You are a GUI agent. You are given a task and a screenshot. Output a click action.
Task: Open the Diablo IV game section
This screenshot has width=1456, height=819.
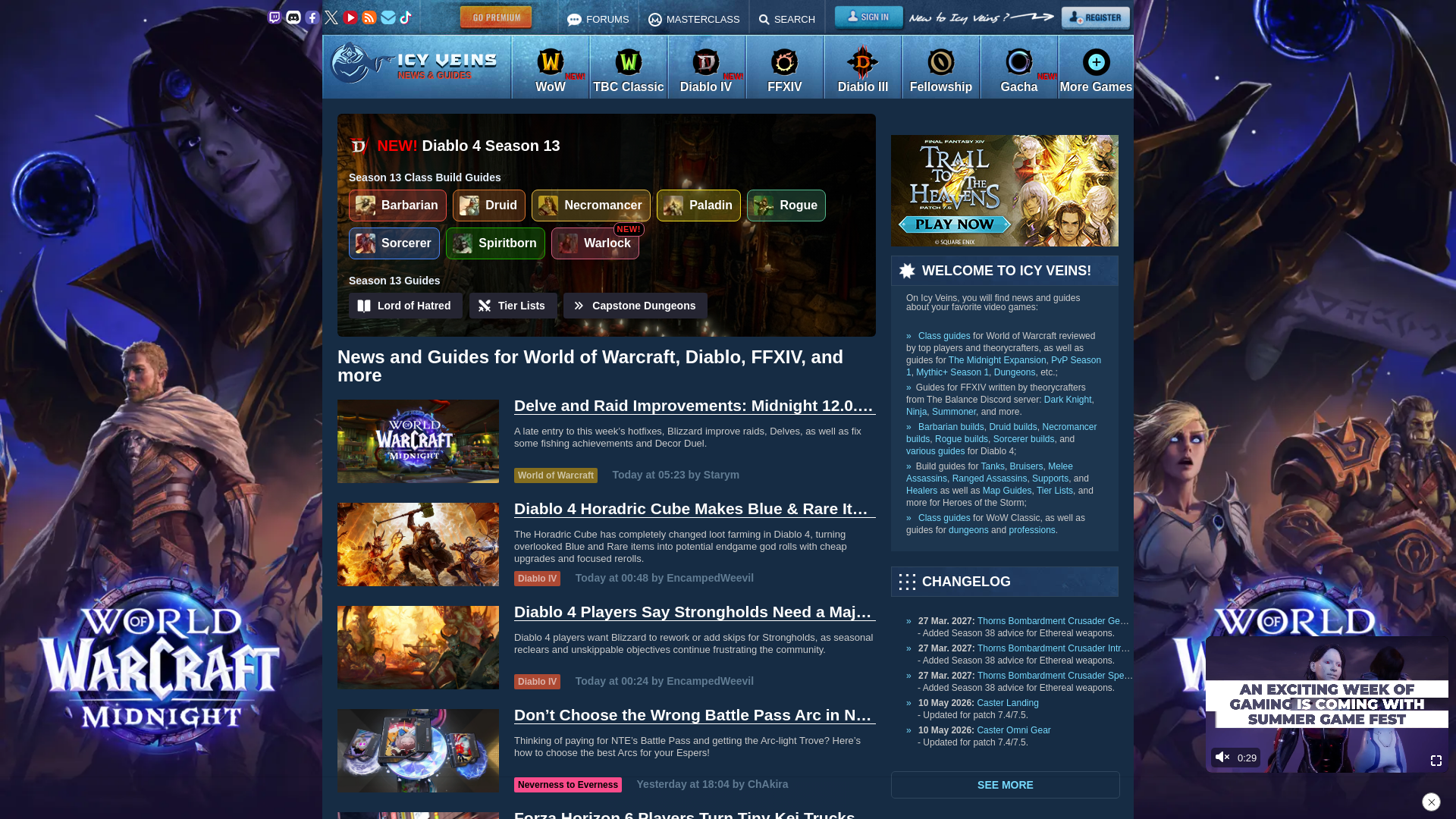(x=706, y=67)
